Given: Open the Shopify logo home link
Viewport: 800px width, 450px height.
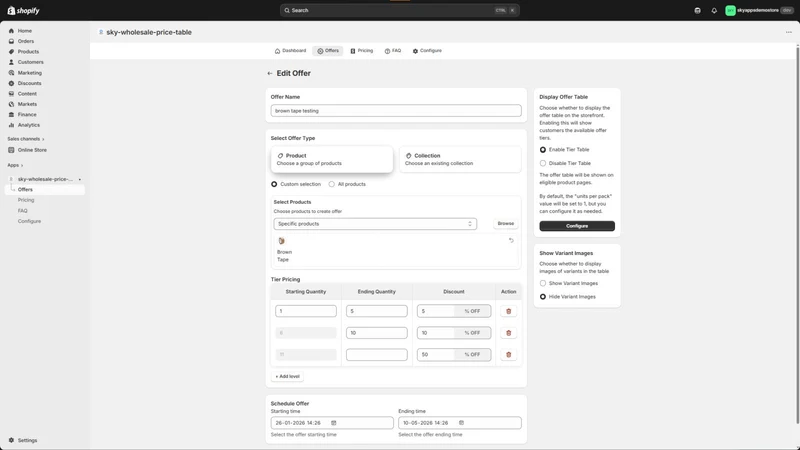Looking at the screenshot, I should point(23,10).
